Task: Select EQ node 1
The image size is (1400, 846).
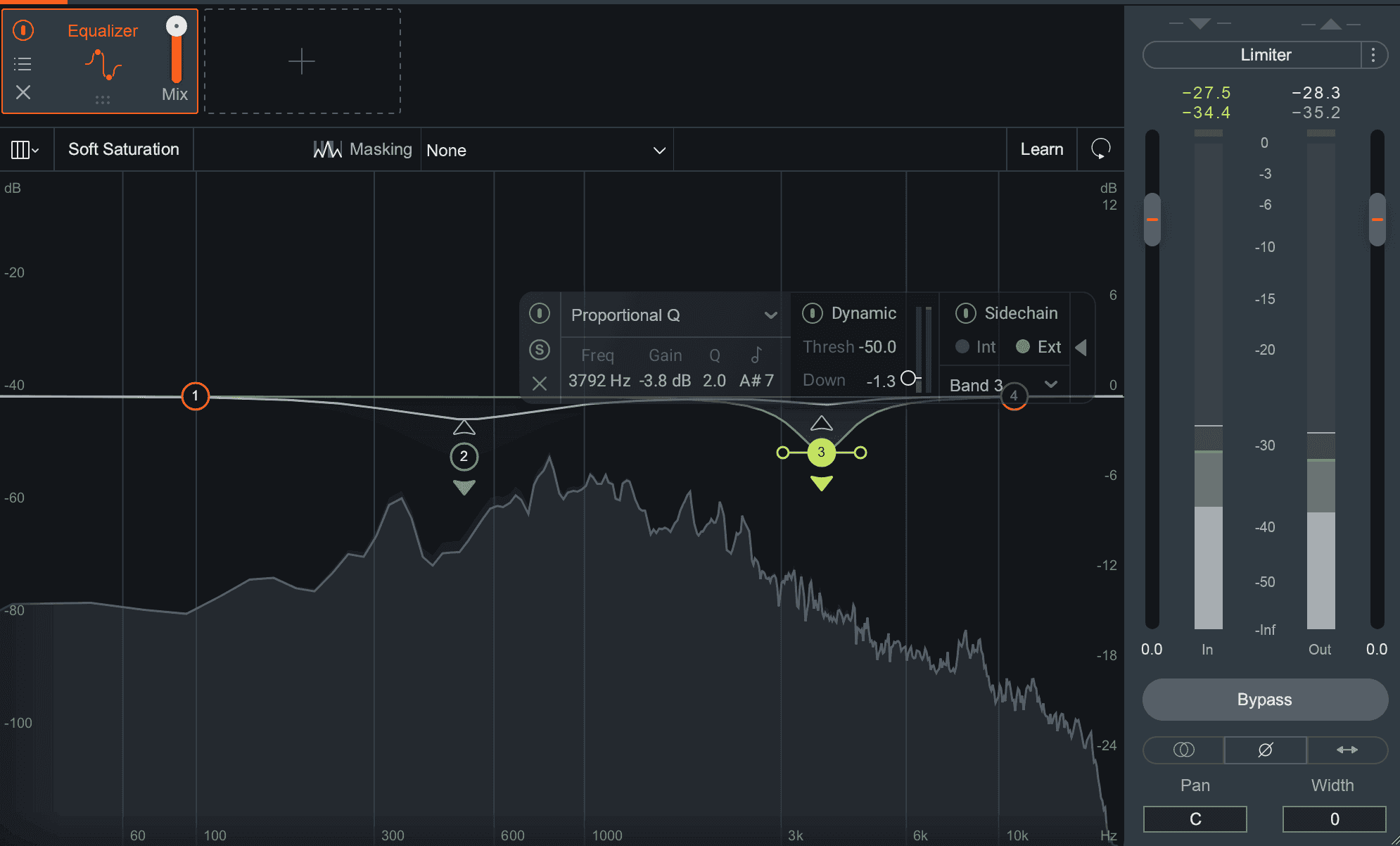Action: tap(195, 396)
